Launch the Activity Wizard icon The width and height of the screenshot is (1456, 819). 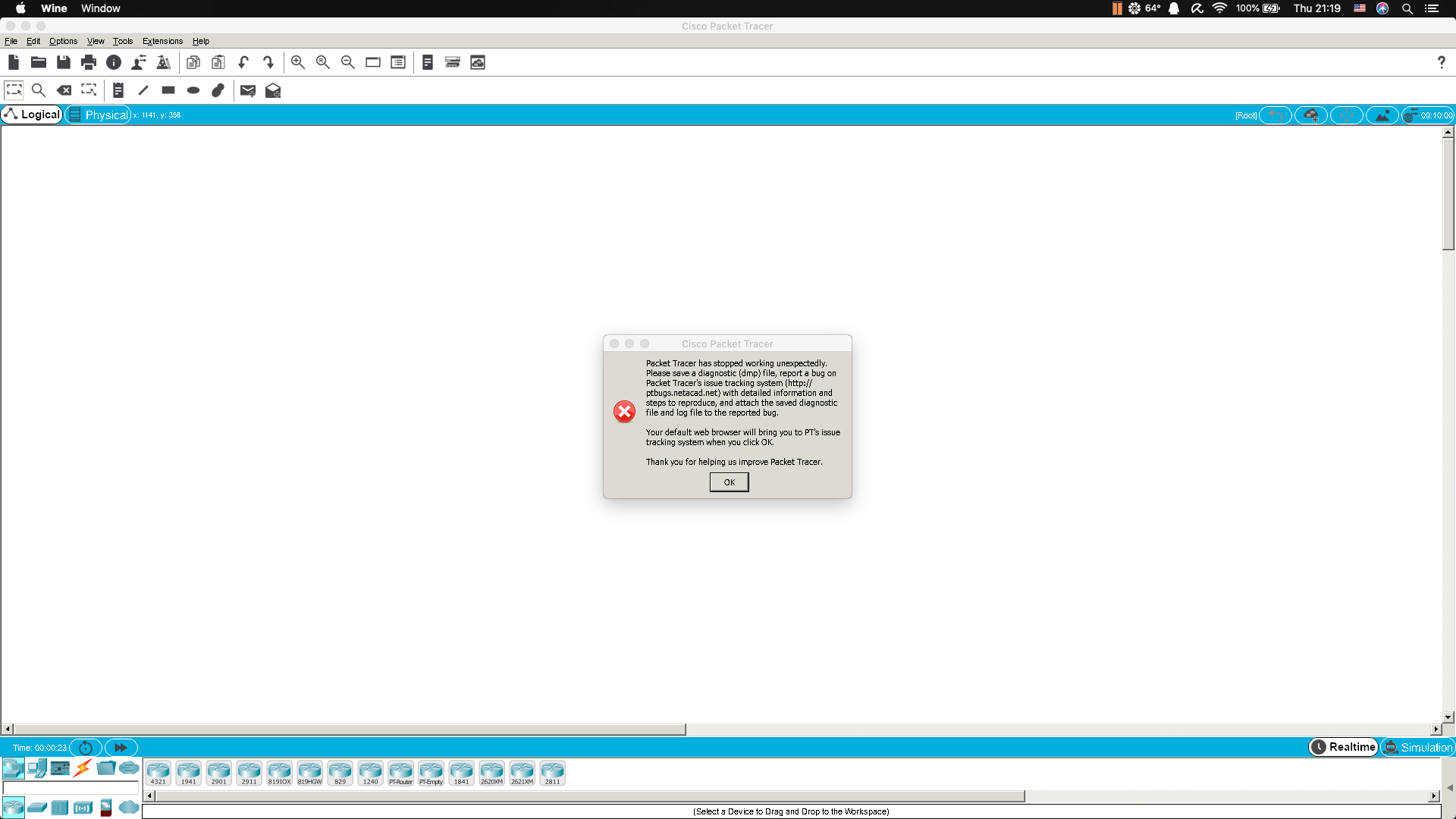click(x=164, y=62)
